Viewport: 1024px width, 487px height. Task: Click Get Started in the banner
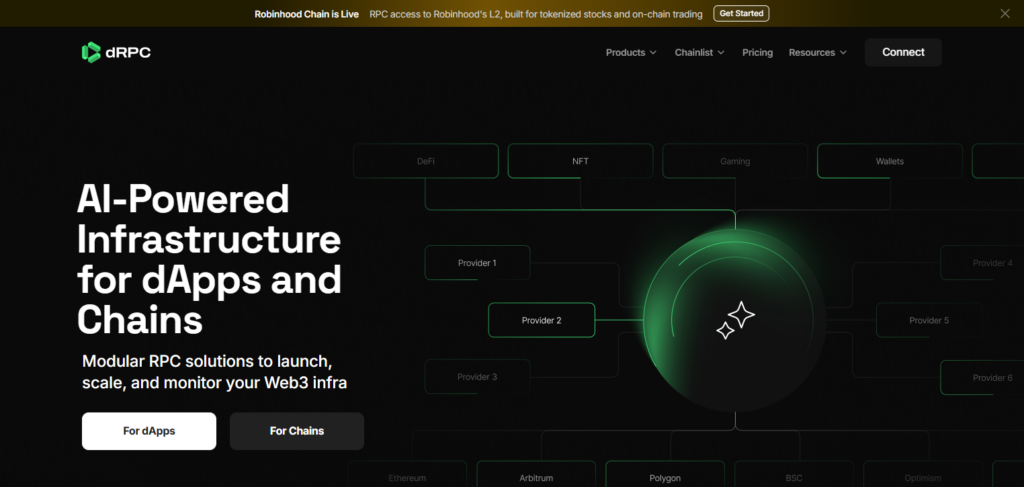coord(741,14)
